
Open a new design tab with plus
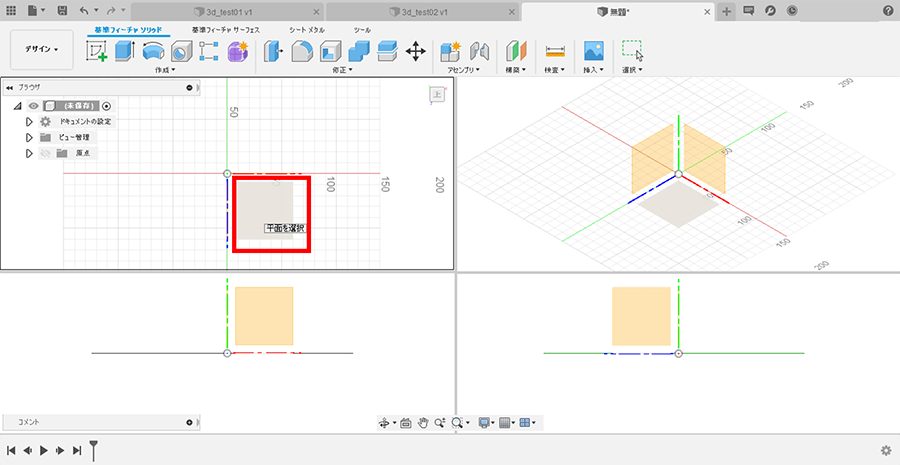[x=727, y=11]
